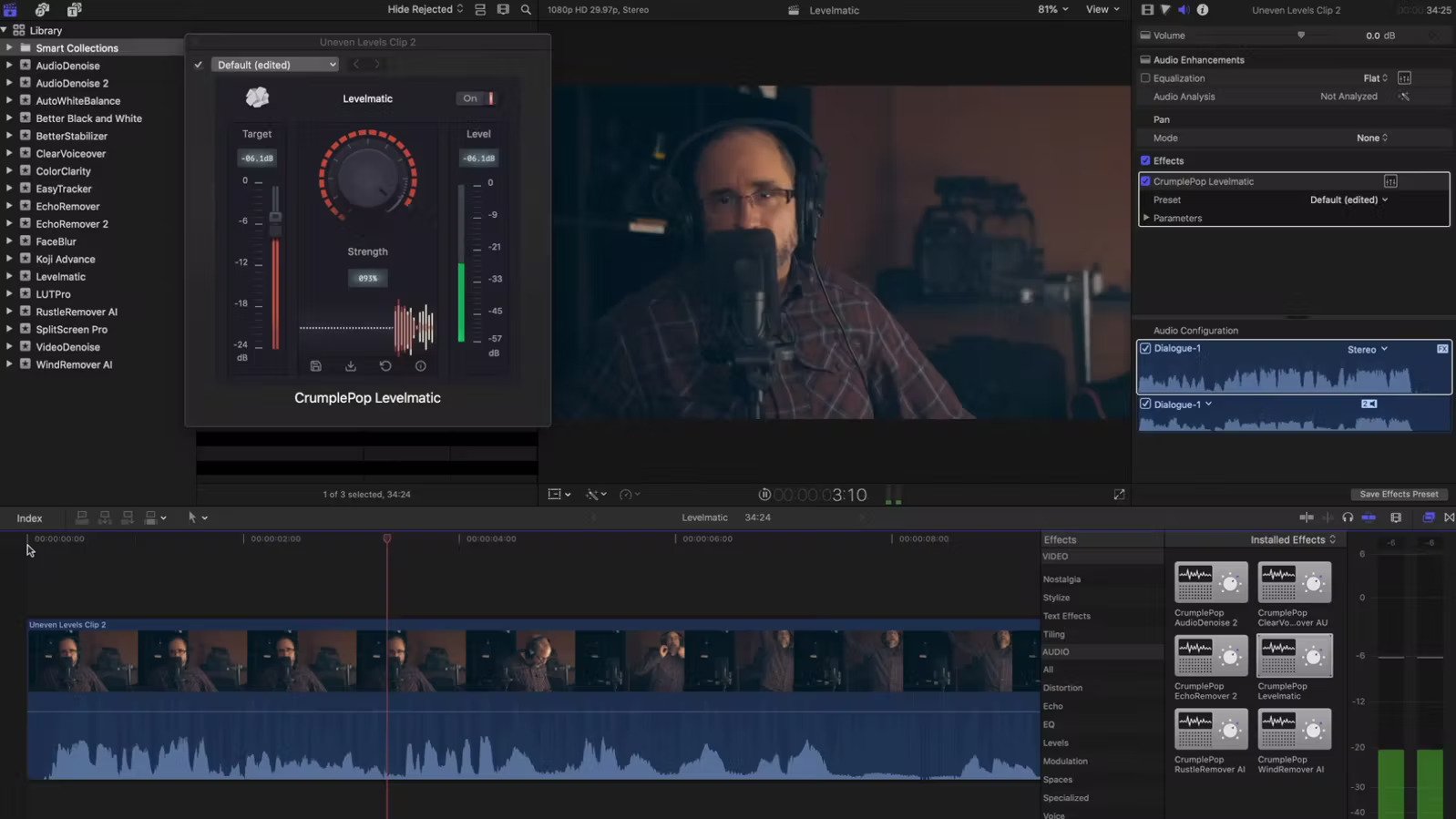Click the Save Effects Preset button
Screen dimensions: 1456x819
pyautogui.click(x=1399, y=494)
